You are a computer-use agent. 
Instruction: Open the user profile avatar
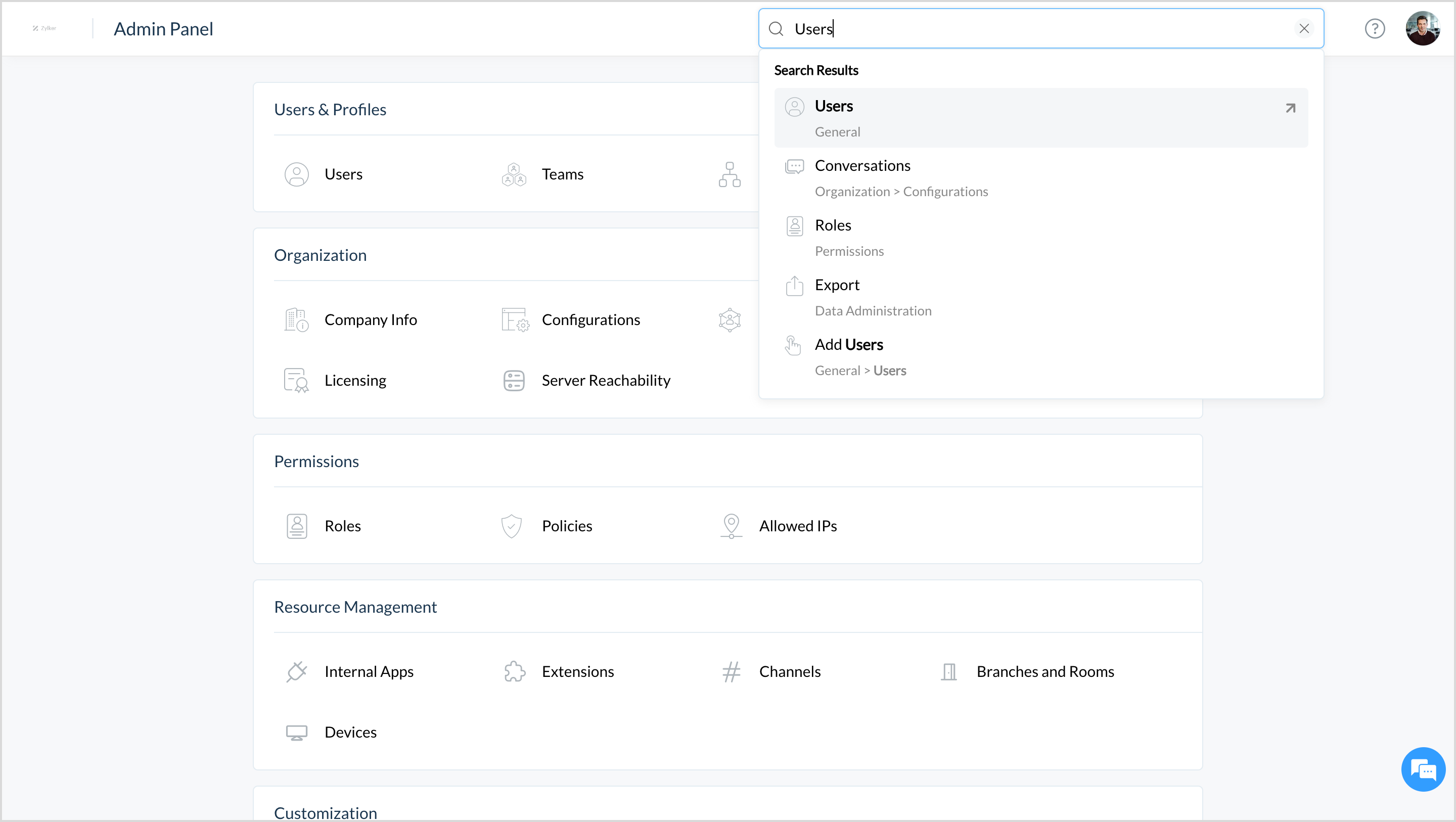(1422, 28)
